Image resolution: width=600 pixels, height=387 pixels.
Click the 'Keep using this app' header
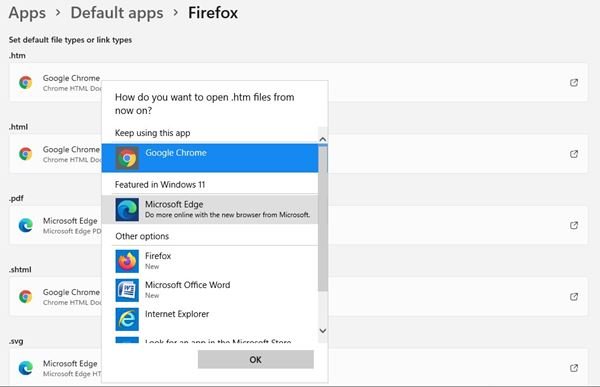click(x=152, y=133)
